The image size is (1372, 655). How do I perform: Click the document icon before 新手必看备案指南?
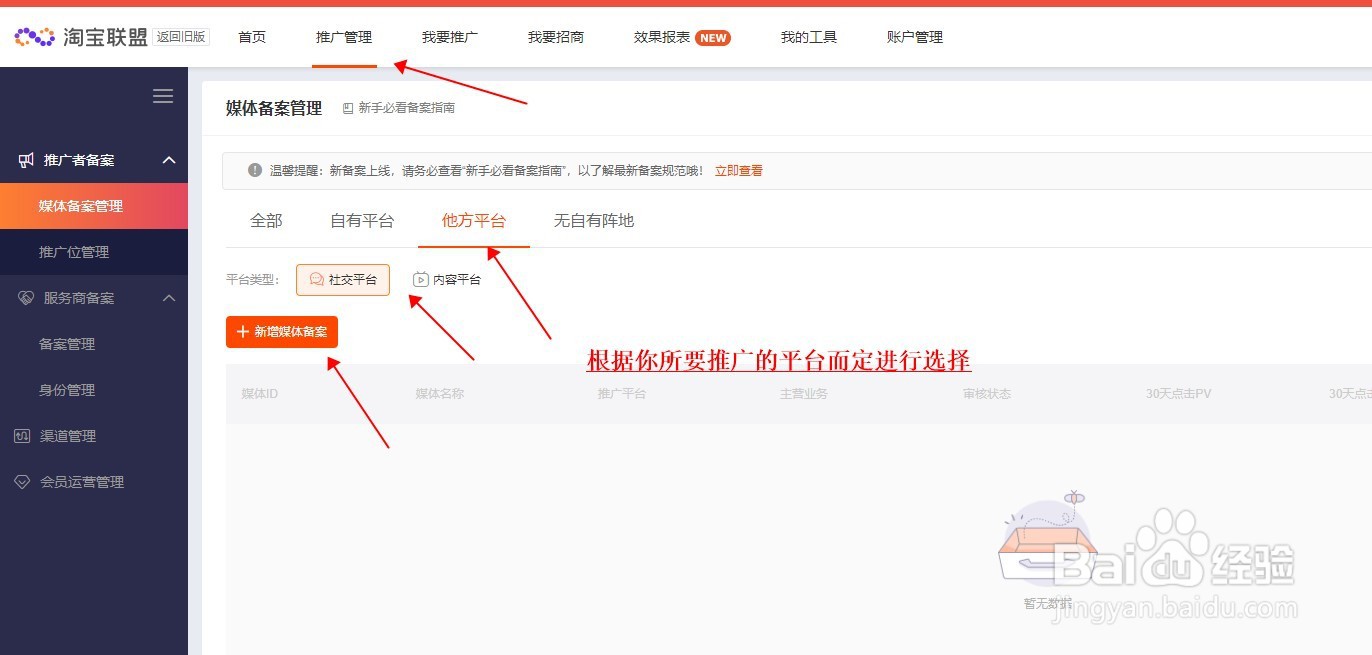pos(345,107)
